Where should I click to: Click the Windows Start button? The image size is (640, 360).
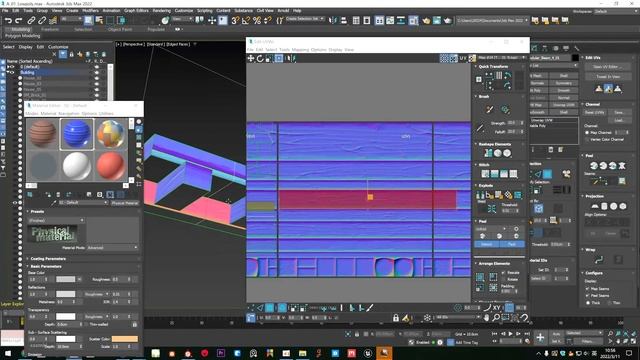[8, 353]
